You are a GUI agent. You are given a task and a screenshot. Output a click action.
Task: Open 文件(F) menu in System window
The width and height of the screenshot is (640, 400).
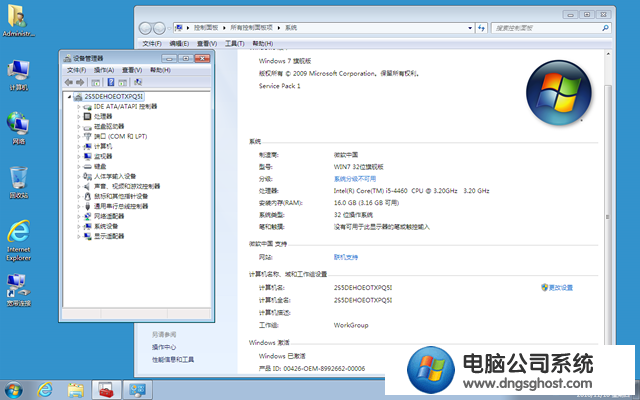152,43
